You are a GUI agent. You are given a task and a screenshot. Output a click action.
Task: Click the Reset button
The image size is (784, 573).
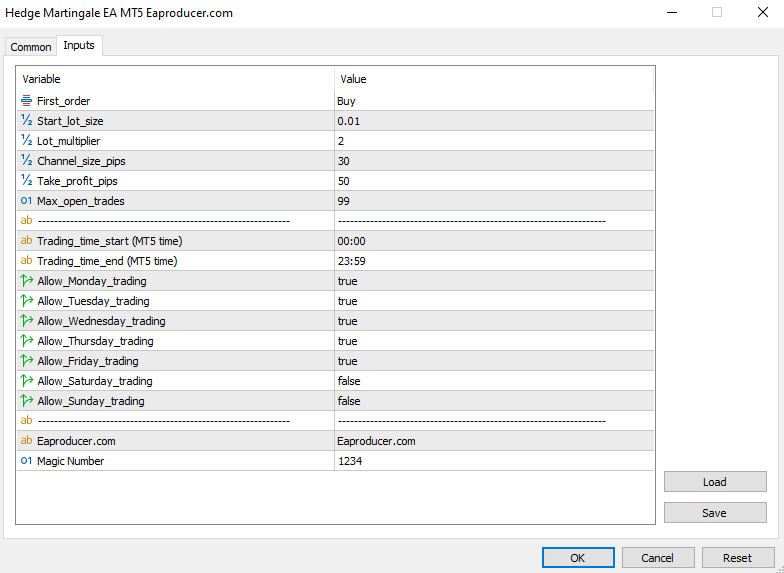[x=738, y=558]
